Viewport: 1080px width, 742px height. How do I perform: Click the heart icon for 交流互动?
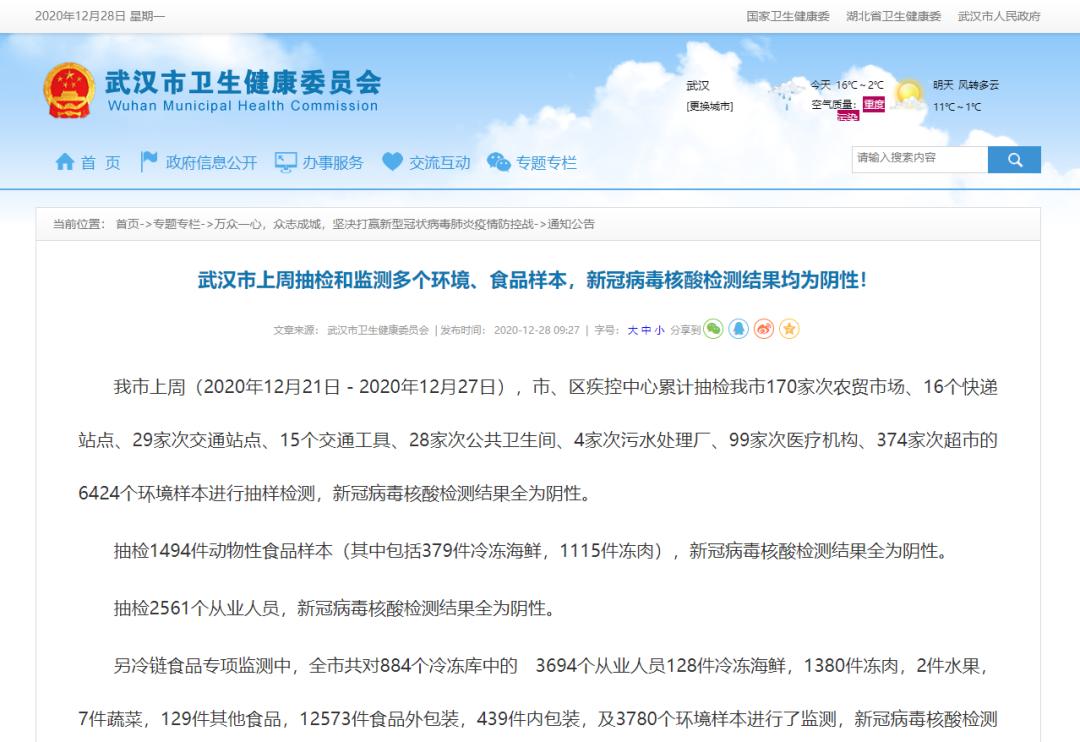click(x=392, y=161)
